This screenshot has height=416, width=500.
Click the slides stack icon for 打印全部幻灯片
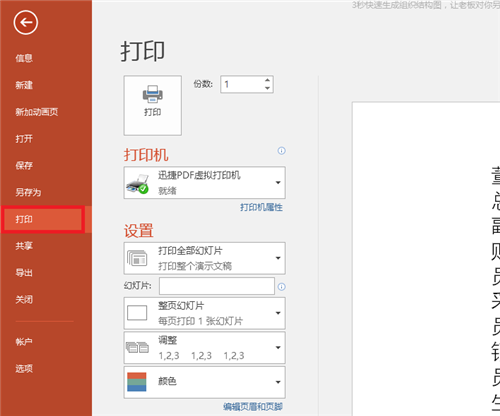click(137, 258)
